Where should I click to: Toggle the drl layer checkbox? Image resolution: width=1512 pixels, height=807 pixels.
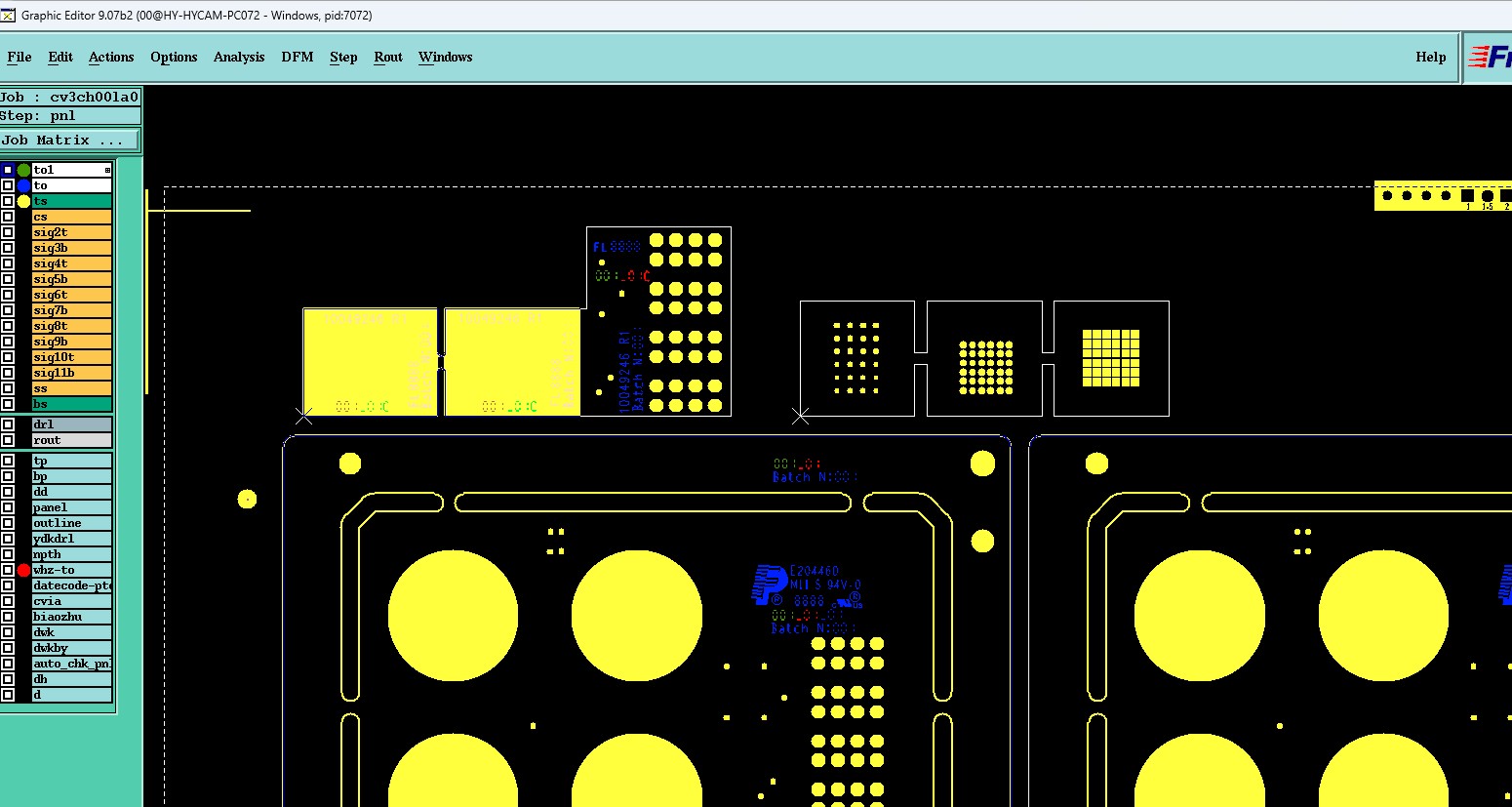(8, 424)
